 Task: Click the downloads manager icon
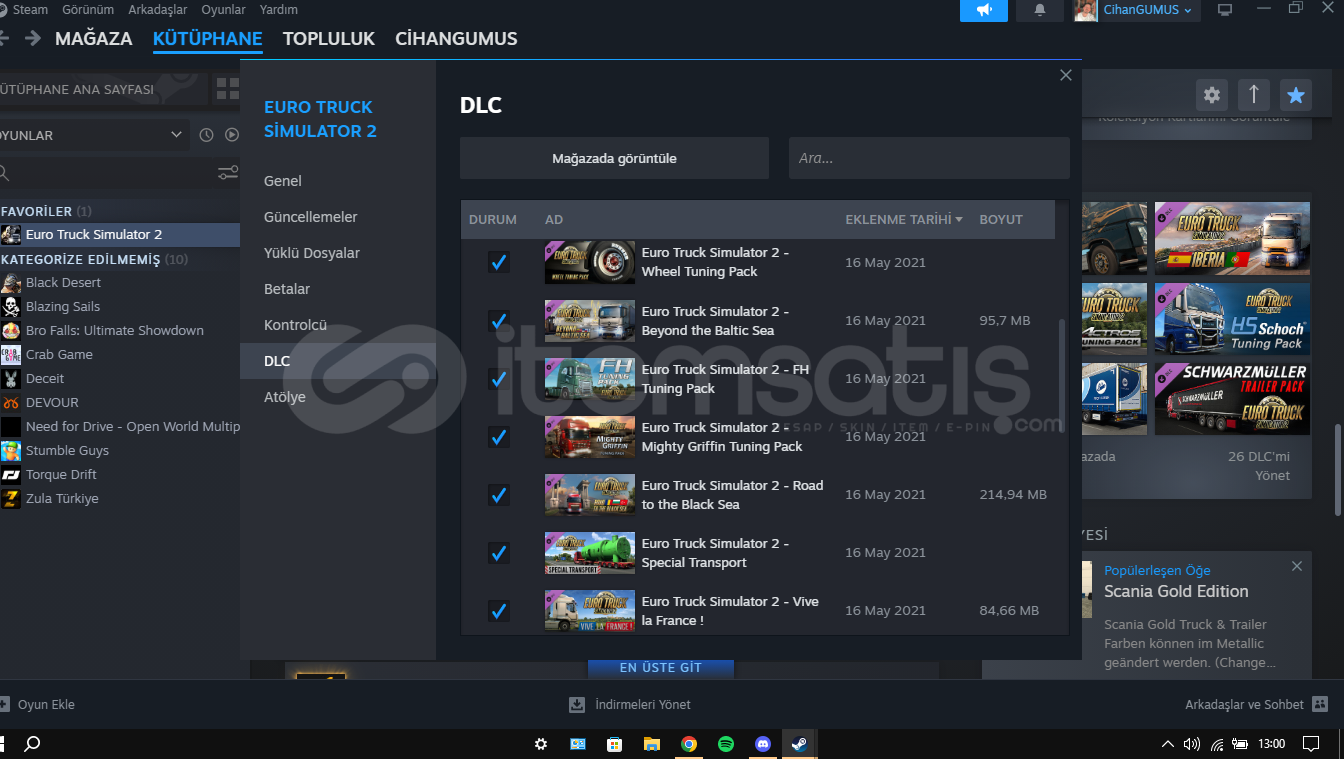(x=577, y=704)
